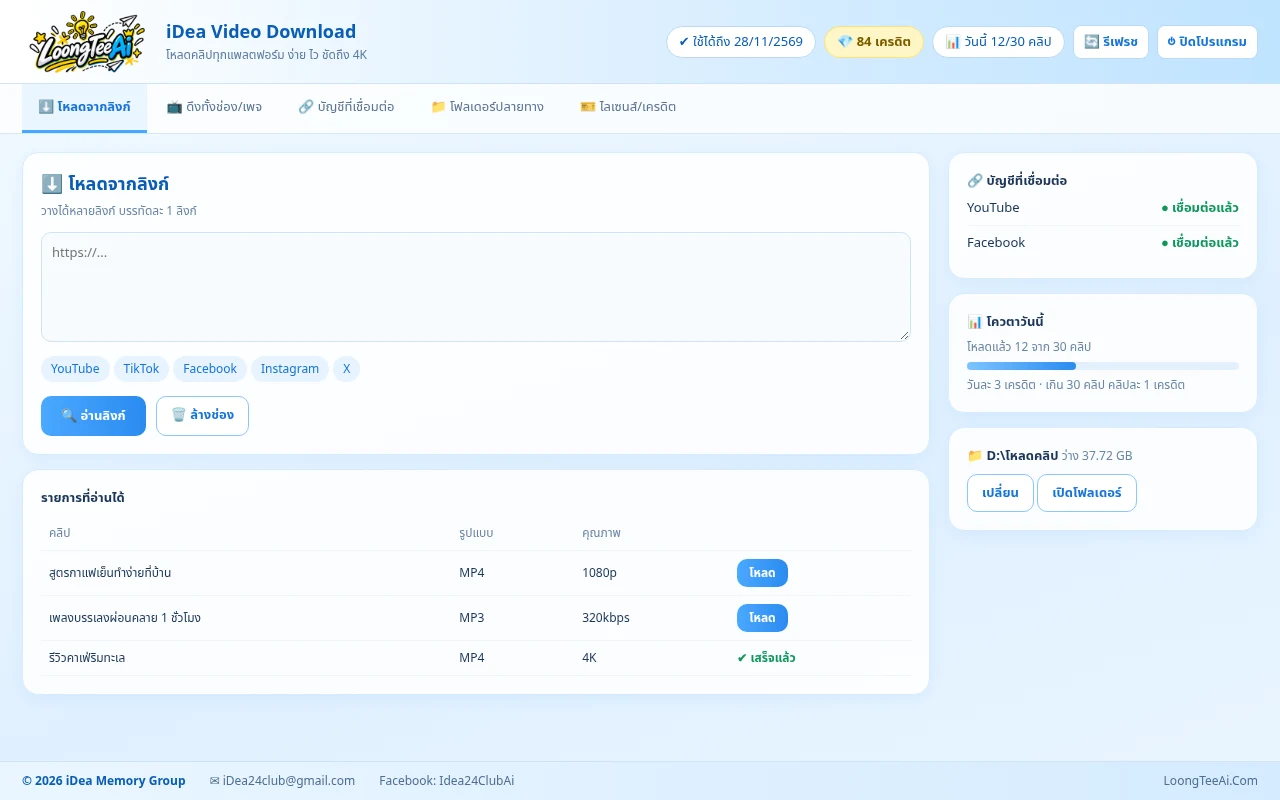Click the Facebook เชื่อมต่อแล้ว status
The width and height of the screenshot is (1280, 800).
(1200, 243)
